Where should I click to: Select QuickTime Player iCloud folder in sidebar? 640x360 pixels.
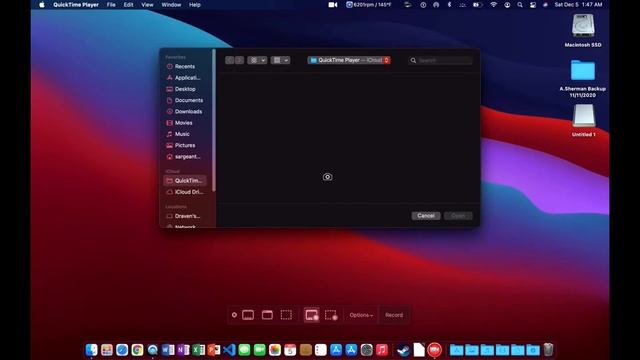(x=185, y=180)
